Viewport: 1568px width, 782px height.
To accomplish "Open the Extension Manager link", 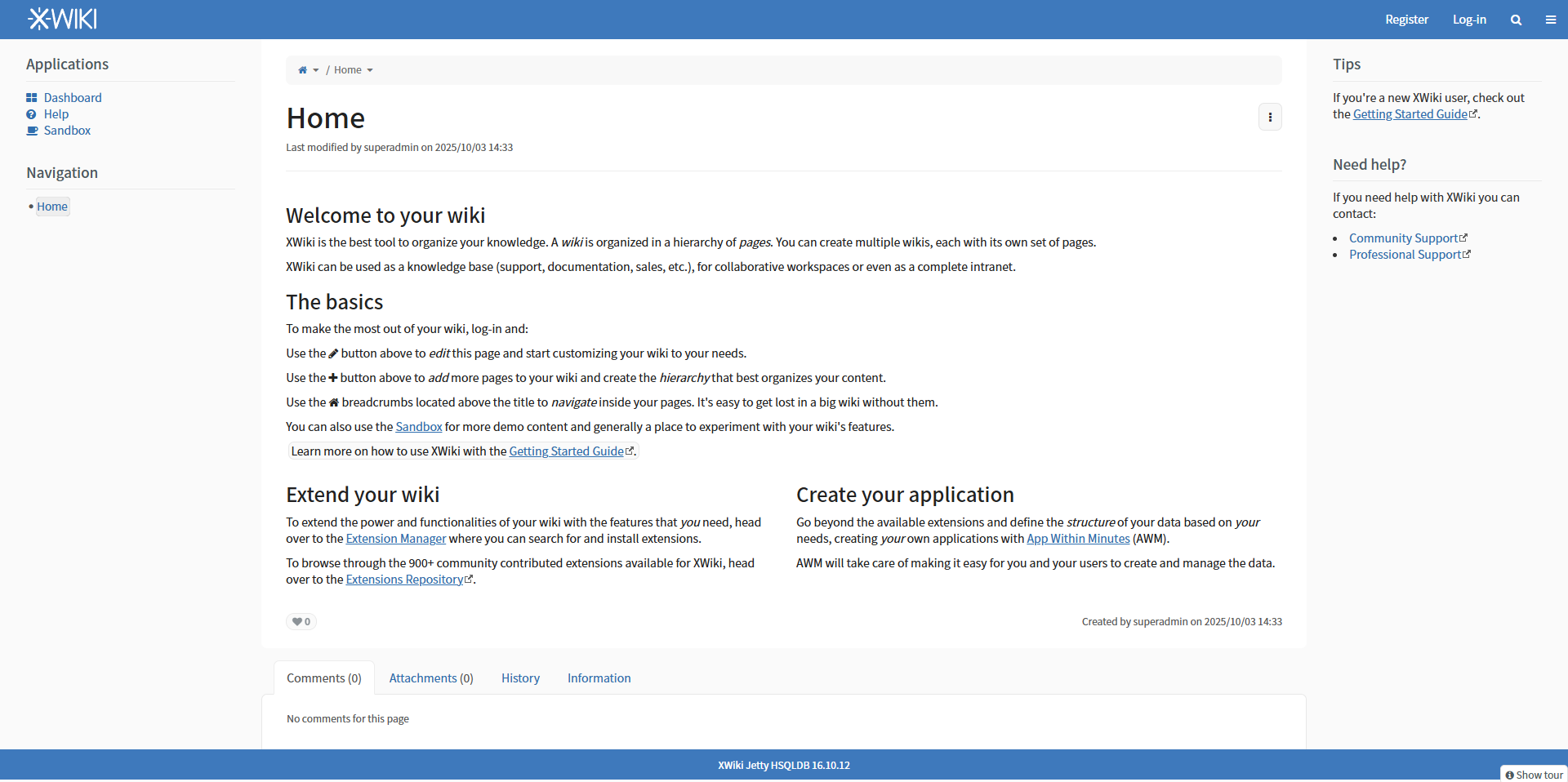I will (396, 539).
